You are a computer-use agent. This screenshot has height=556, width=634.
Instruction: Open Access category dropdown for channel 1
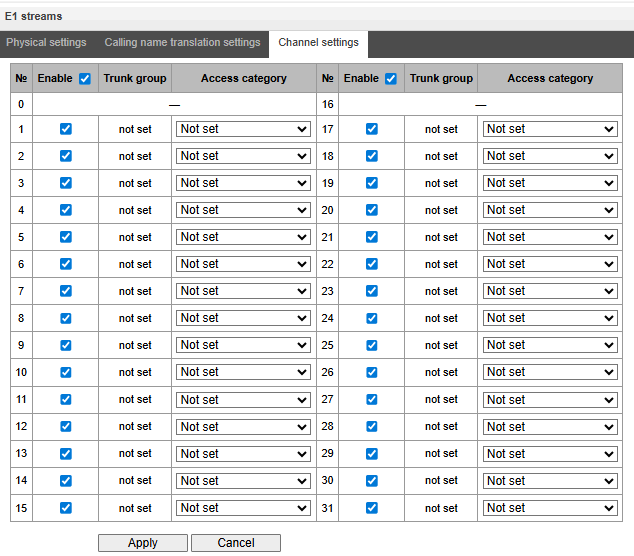click(244, 129)
